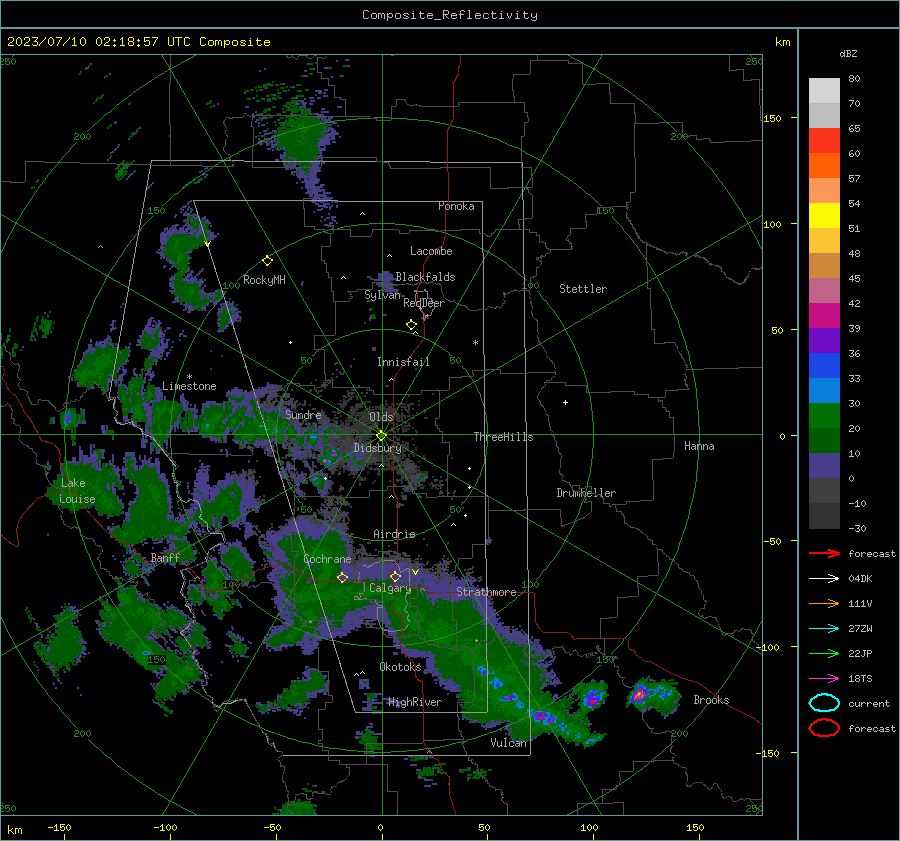900x841 pixels.
Task: Click the Banff town label
Action: (x=165, y=557)
